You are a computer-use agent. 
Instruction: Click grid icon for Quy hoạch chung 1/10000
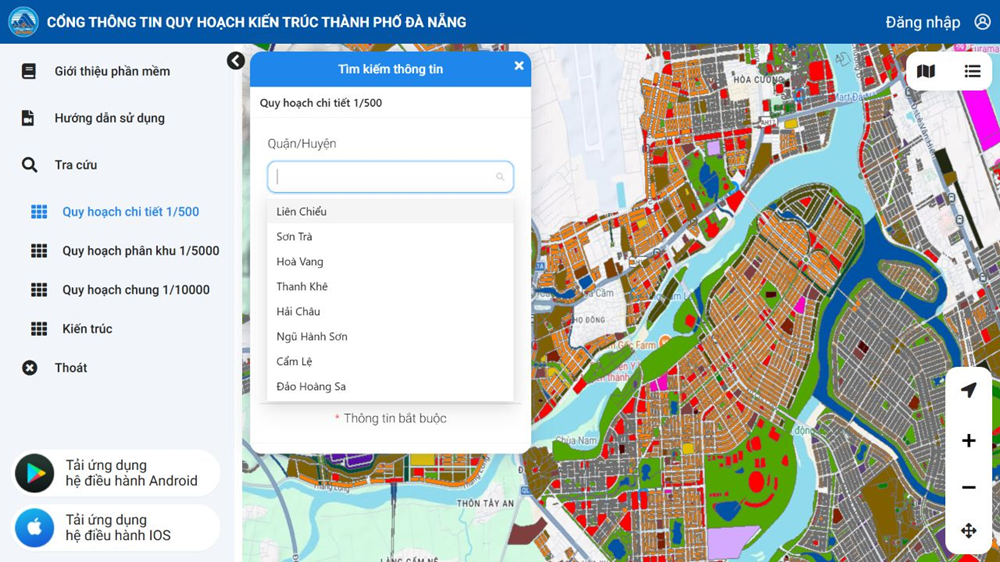(39, 290)
